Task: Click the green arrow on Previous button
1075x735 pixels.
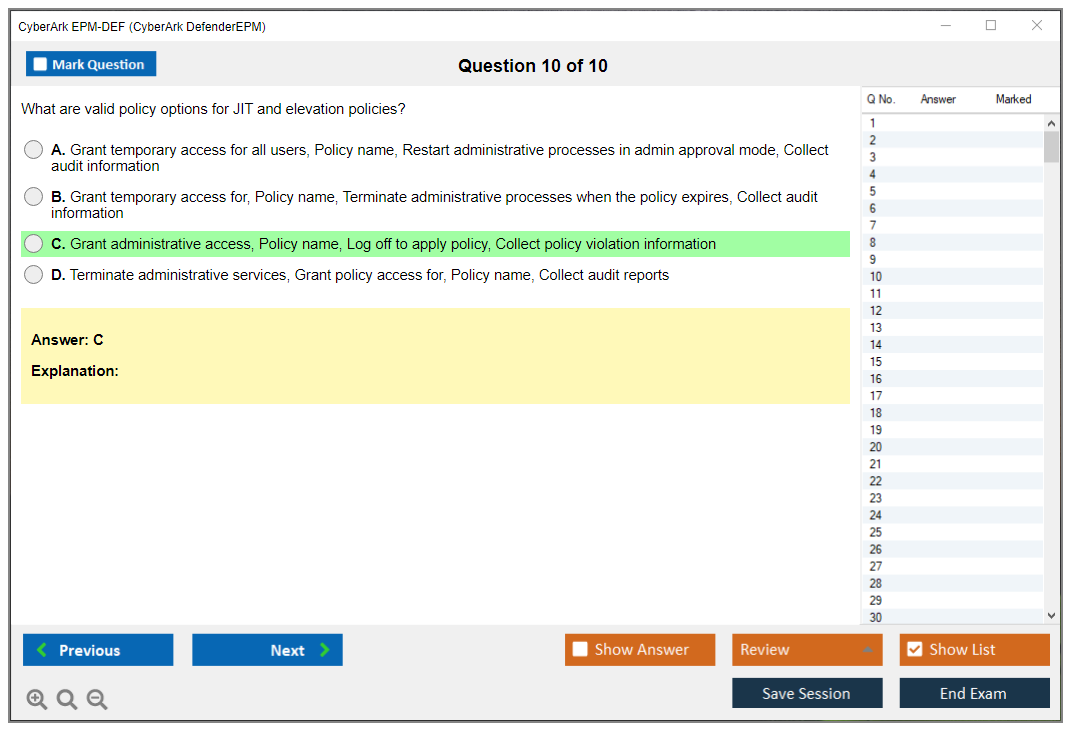Action: click(42, 650)
